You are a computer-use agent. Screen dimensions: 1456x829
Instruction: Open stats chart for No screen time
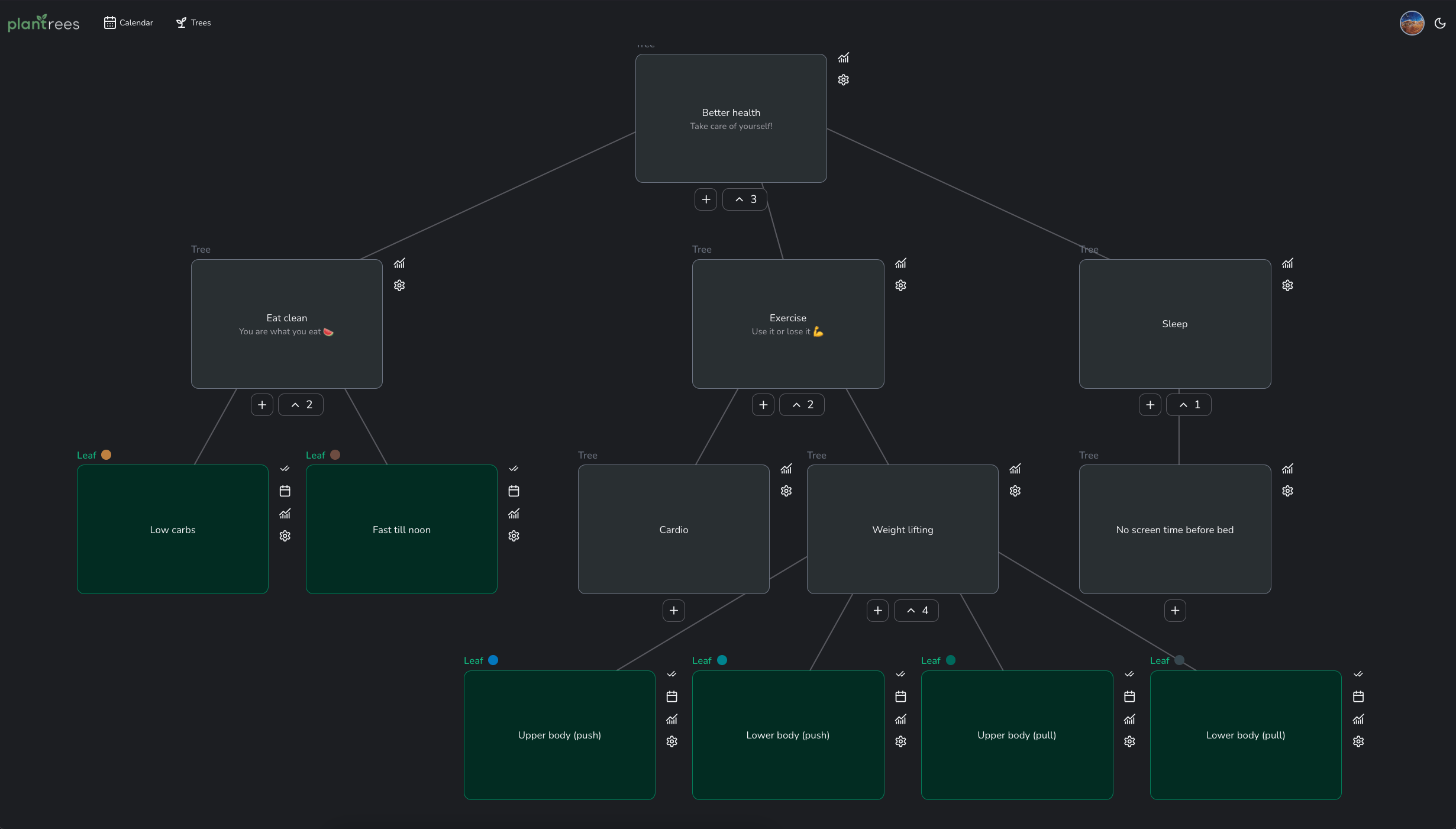point(1287,469)
